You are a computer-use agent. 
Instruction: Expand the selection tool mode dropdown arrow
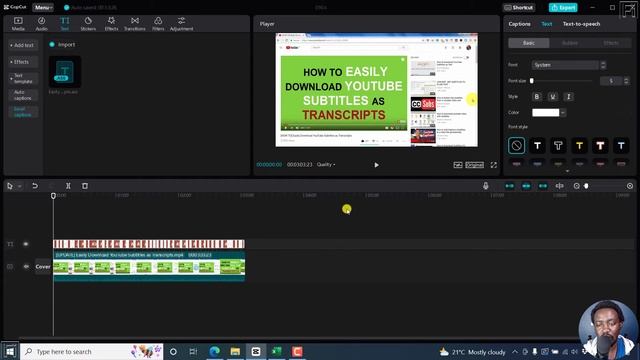click(x=19, y=186)
